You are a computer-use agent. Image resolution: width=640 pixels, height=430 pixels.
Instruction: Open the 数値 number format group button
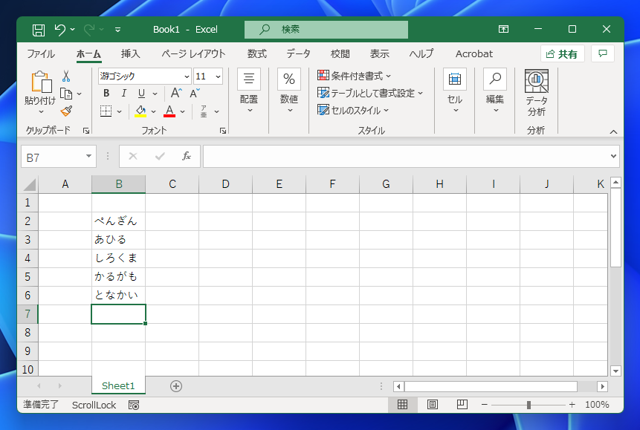click(289, 92)
